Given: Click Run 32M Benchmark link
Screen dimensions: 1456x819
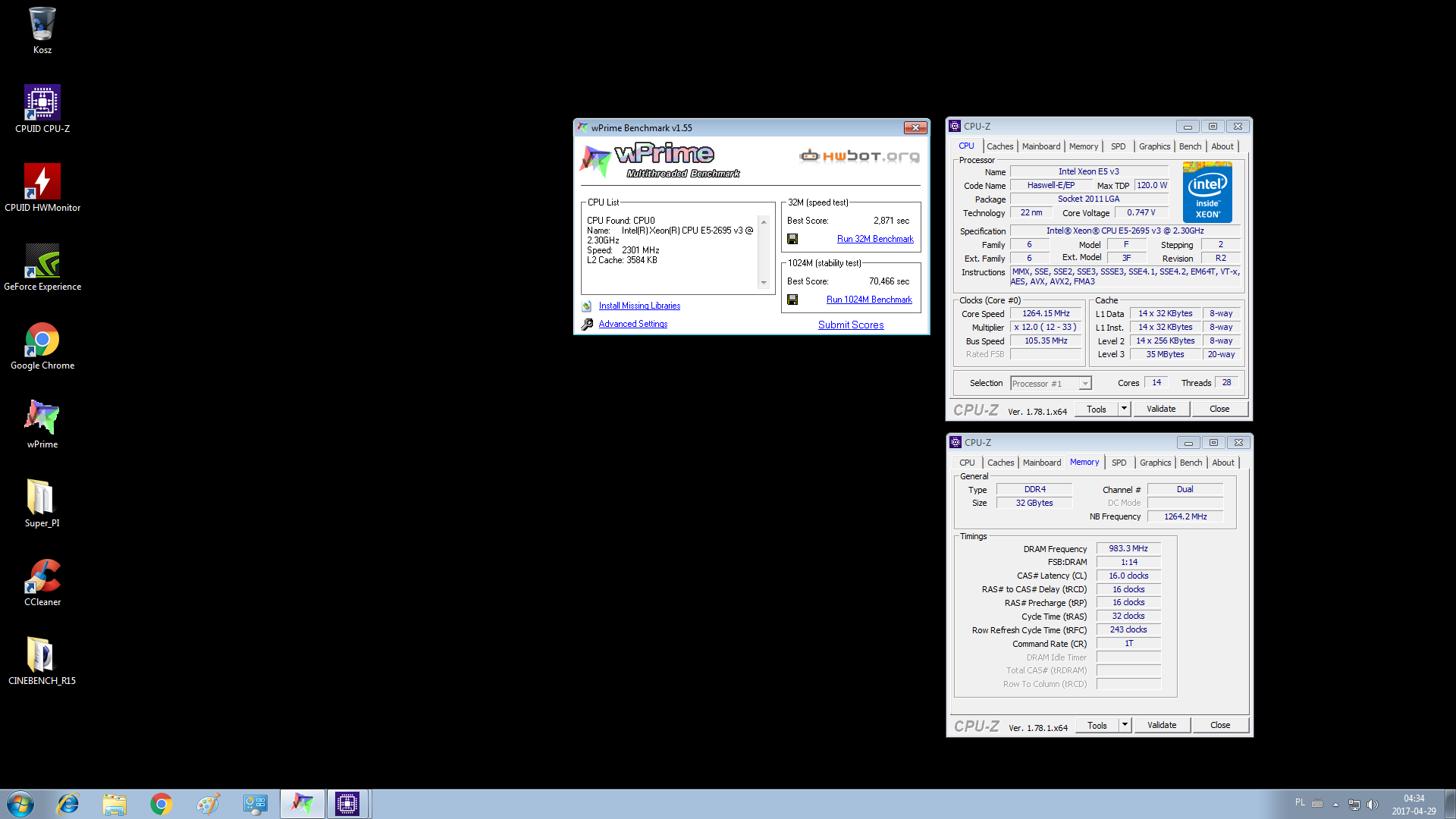Looking at the screenshot, I should (x=875, y=239).
